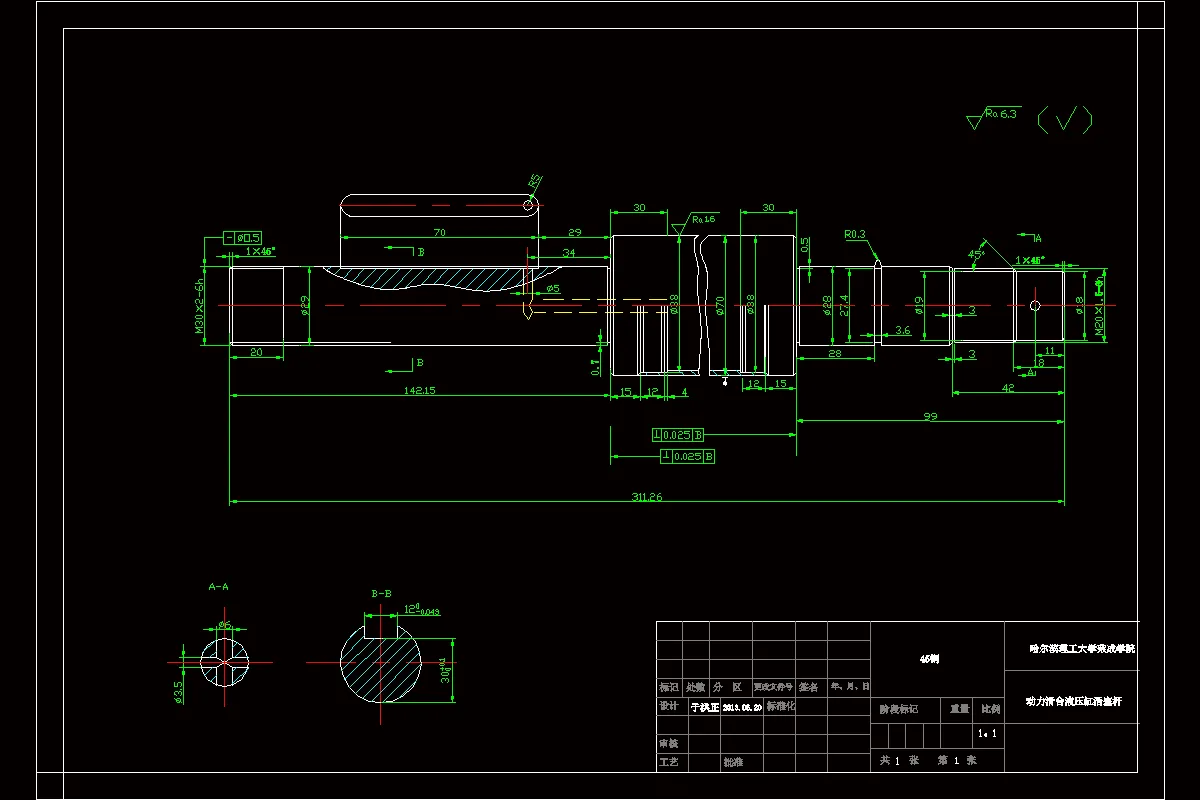Viewport: 1200px width, 800px height.
Task: Select the ø0.5 straightness tolerance frame
Action: pyautogui.click(x=242, y=238)
